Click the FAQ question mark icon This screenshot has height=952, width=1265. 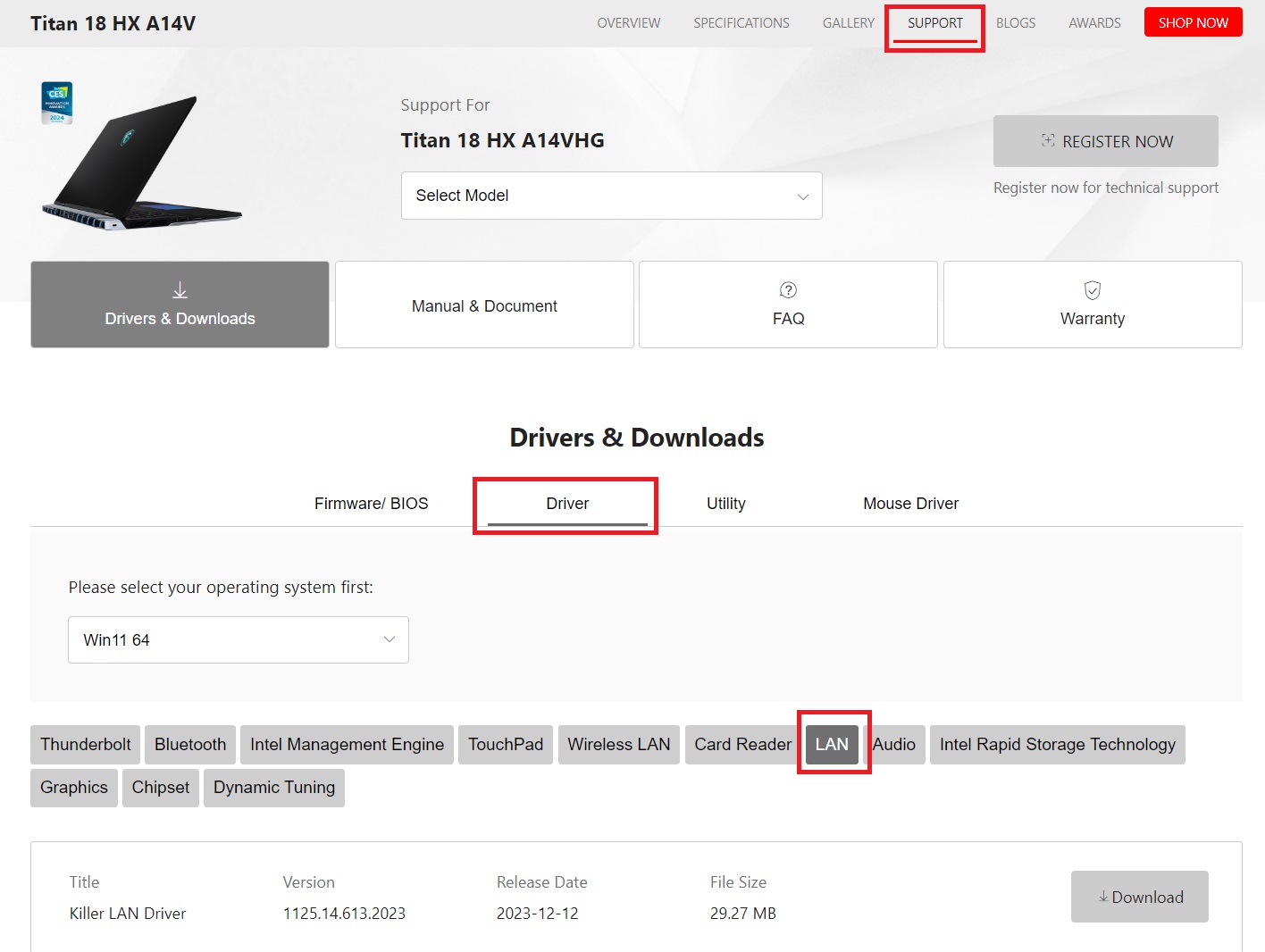tap(788, 290)
